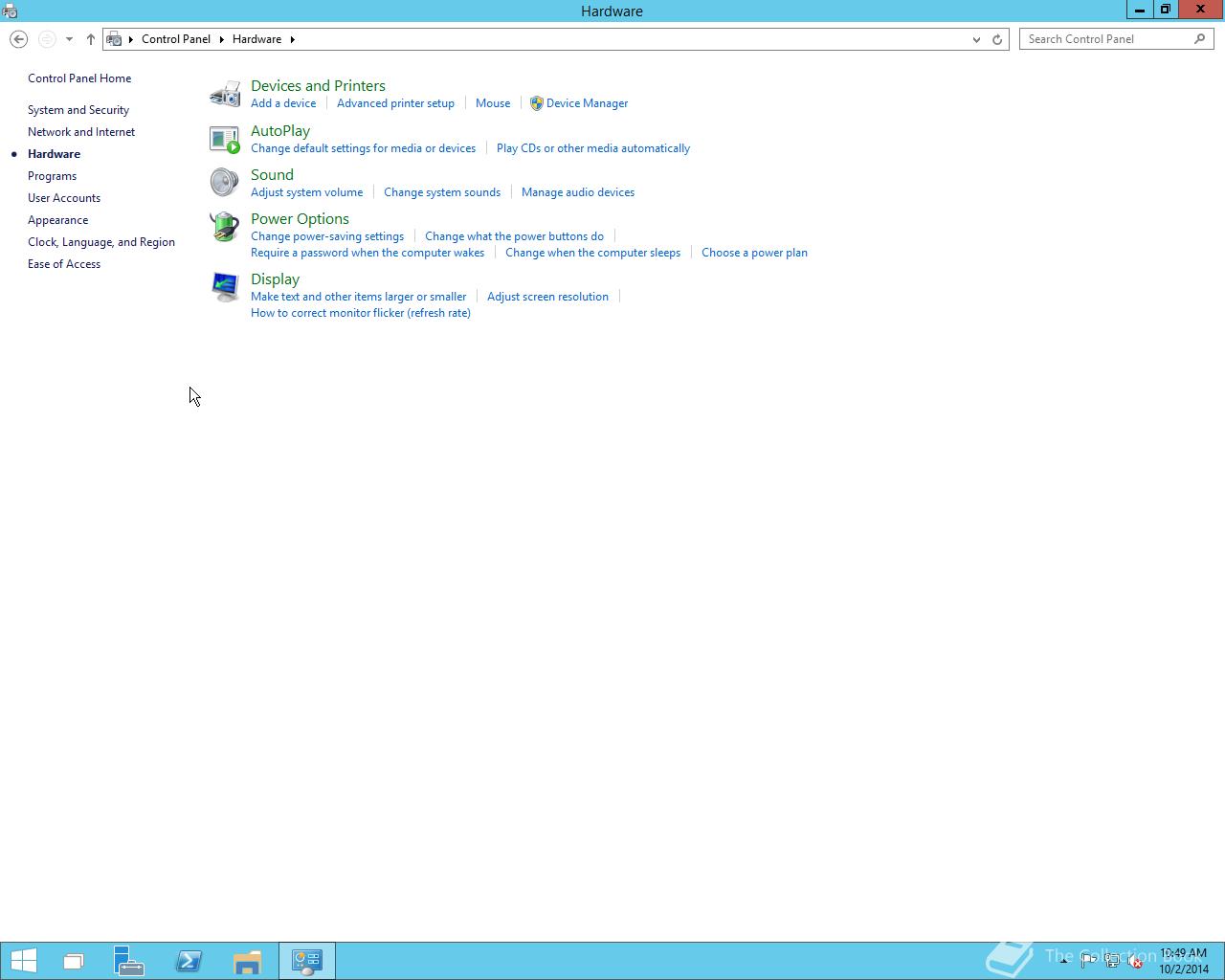Click Adjust system volume
This screenshot has width=1225, height=980.
[x=306, y=192]
